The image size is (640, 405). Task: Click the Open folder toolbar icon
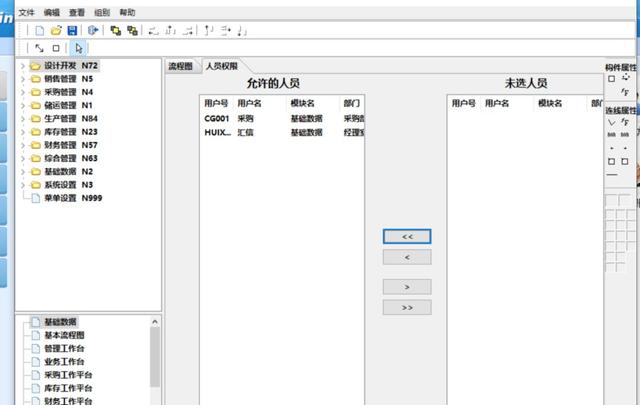tap(57, 30)
